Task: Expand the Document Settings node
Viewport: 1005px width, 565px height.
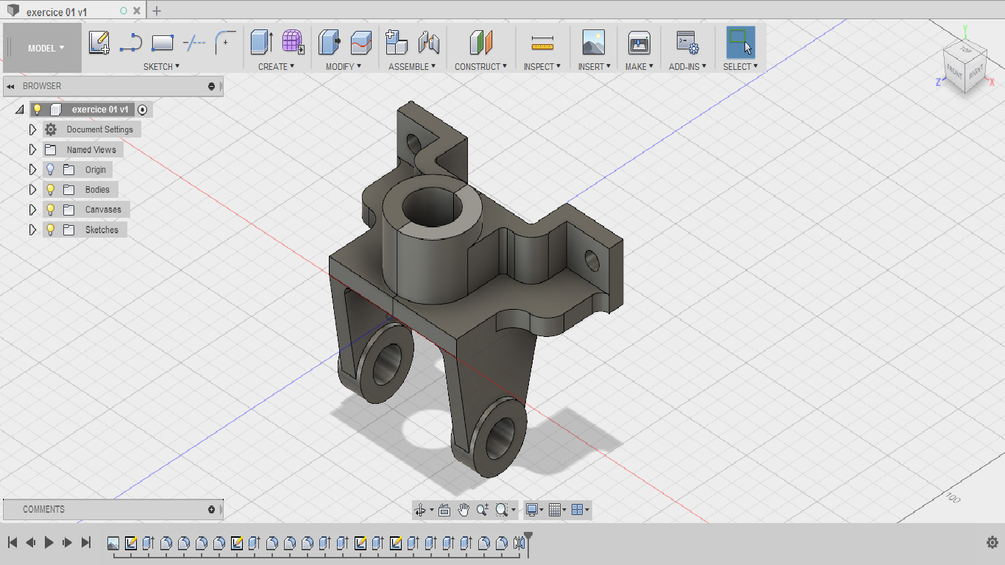Action: click(x=32, y=129)
